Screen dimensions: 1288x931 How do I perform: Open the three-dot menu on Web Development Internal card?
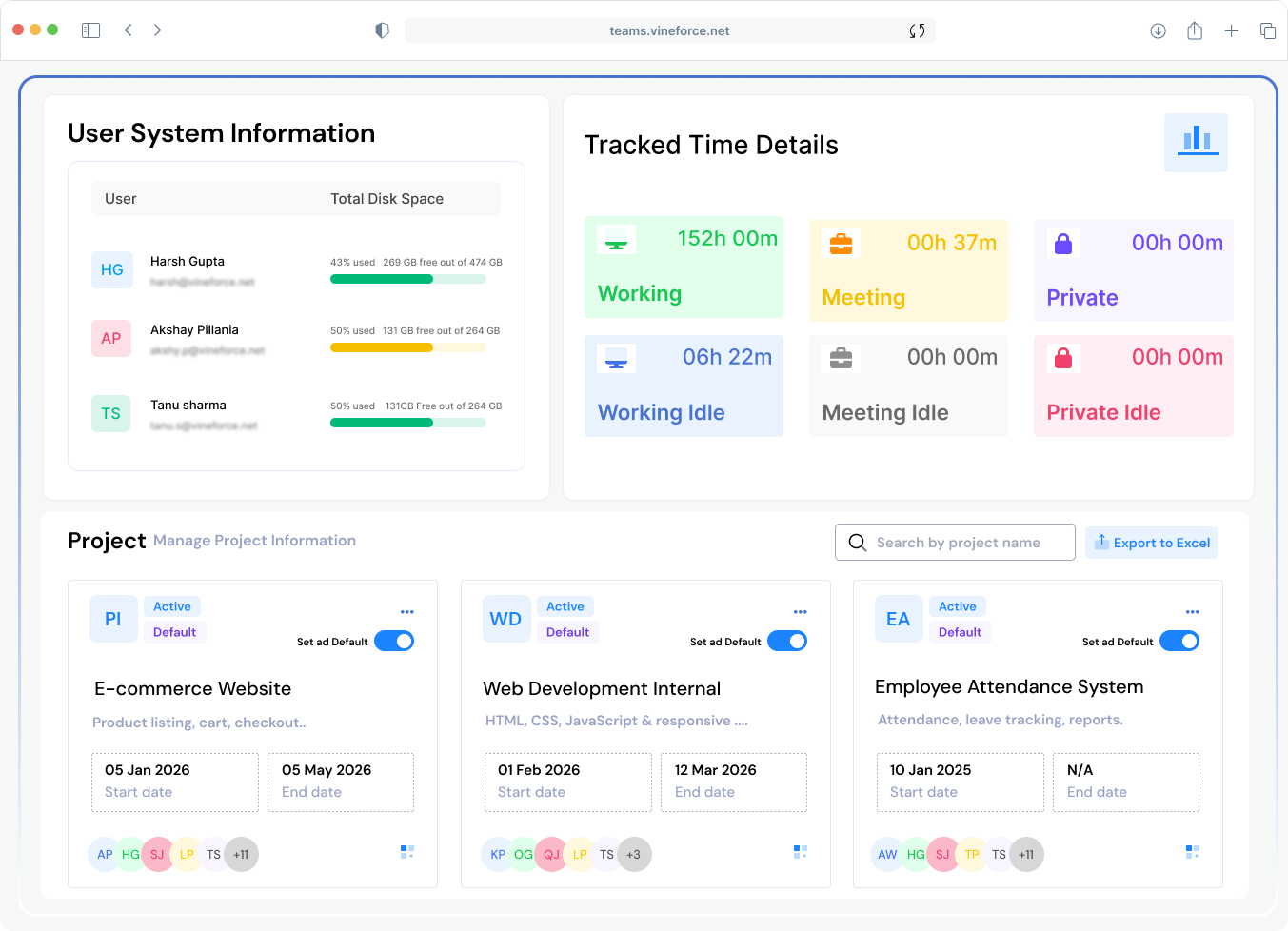pos(800,612)
